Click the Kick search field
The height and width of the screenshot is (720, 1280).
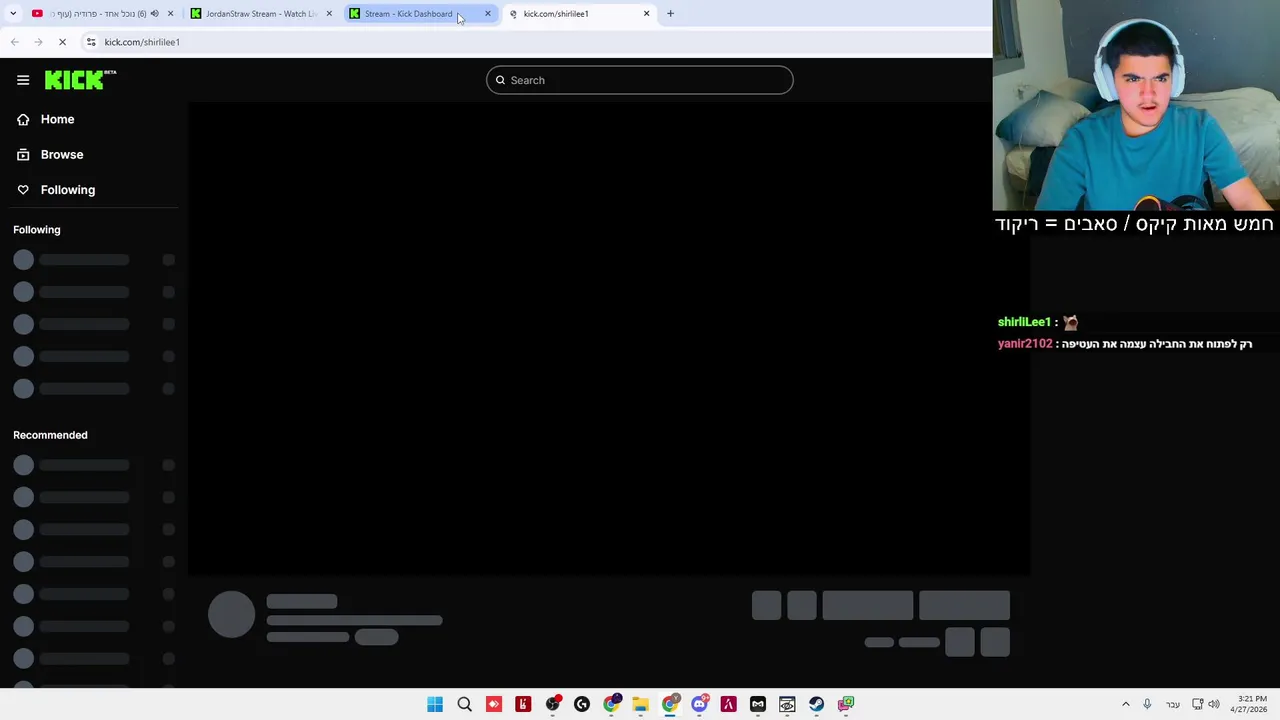pos(640,80)
